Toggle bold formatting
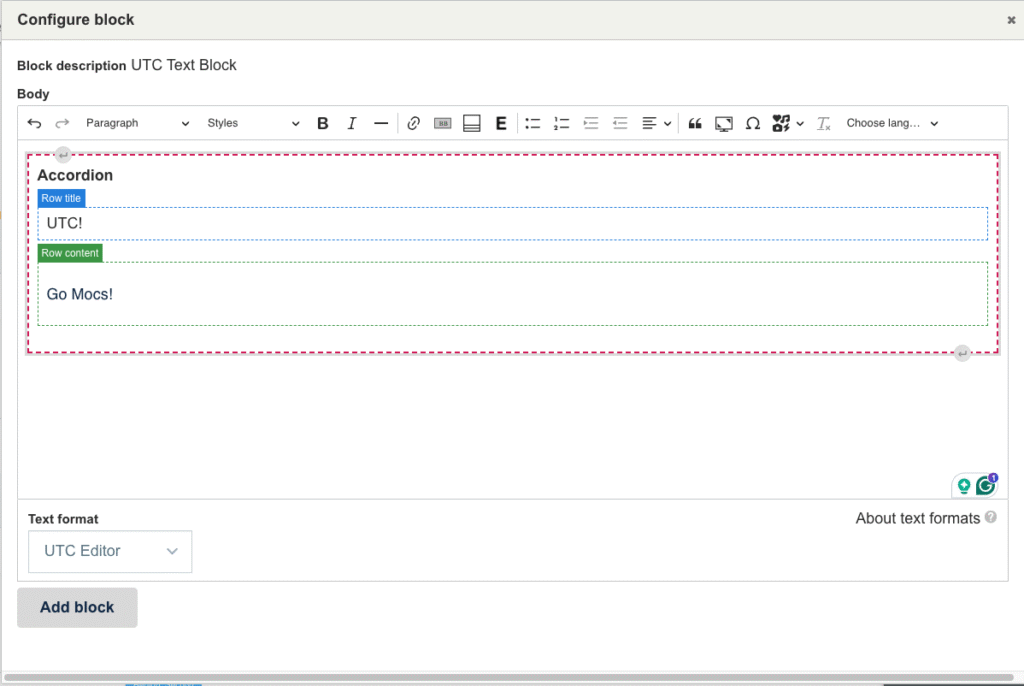 pos(323,123)
